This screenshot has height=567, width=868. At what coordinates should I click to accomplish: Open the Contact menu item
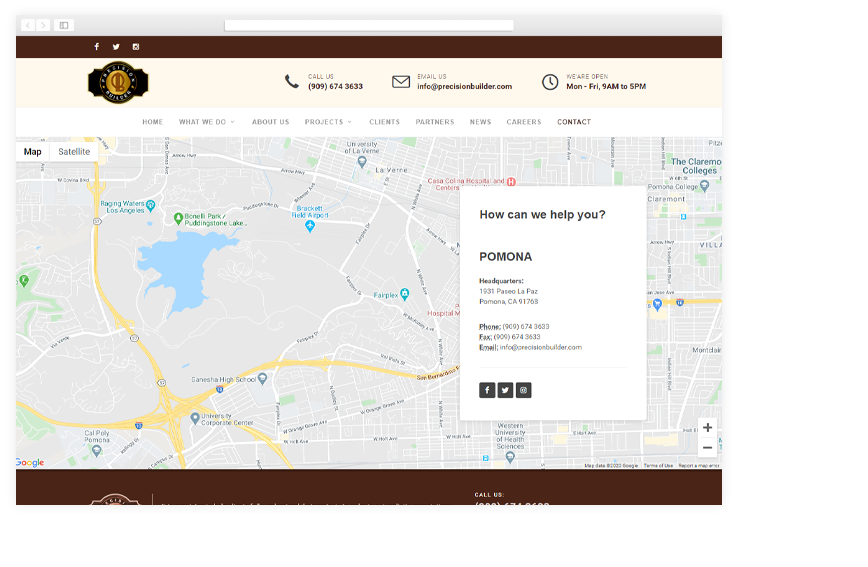point(574,122)
